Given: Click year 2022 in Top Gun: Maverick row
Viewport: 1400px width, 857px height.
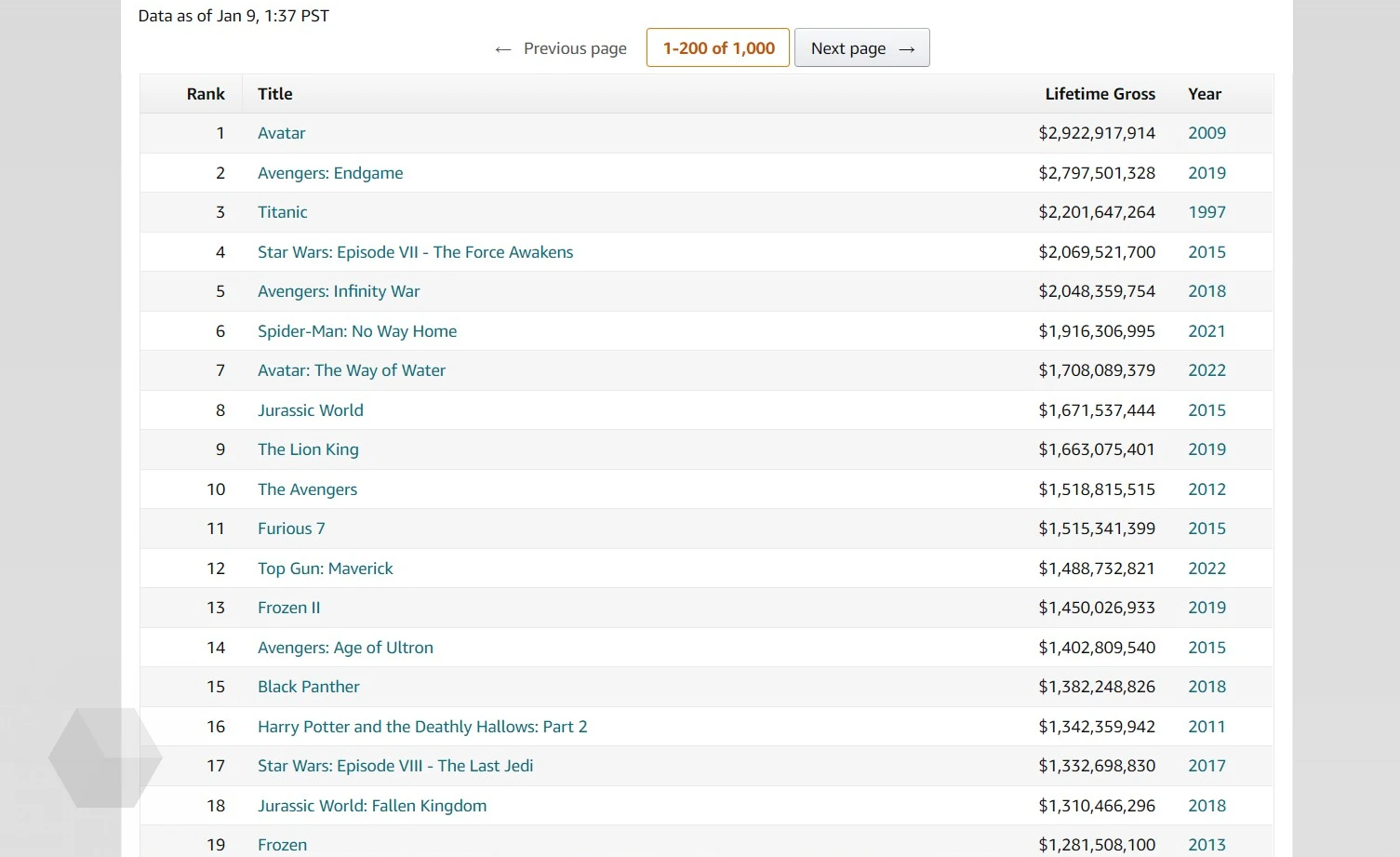Looking at the screenshot, I should coord(1207,569).
